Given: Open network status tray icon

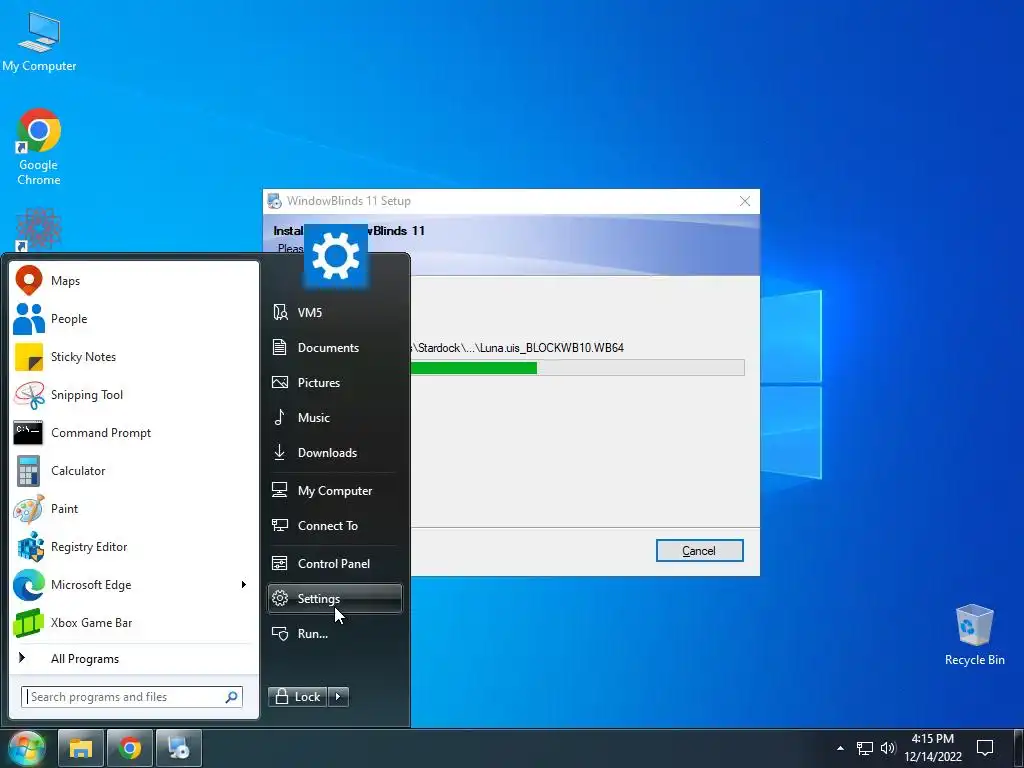Looking at the screenshot, I should click(865, 748).
